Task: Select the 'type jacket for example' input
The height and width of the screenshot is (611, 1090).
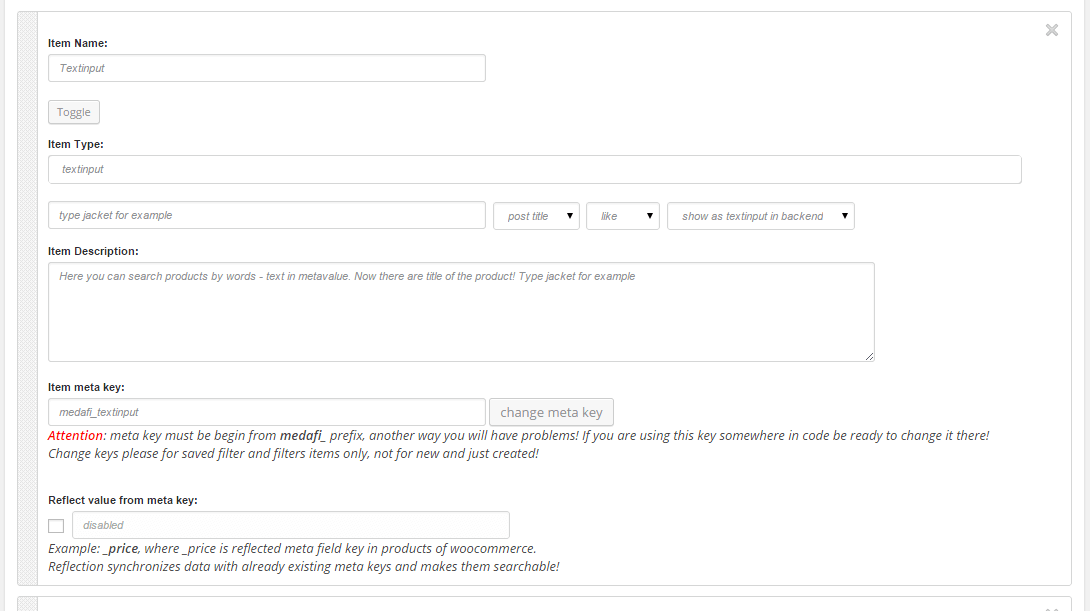Action: click(x=266, y=216)
